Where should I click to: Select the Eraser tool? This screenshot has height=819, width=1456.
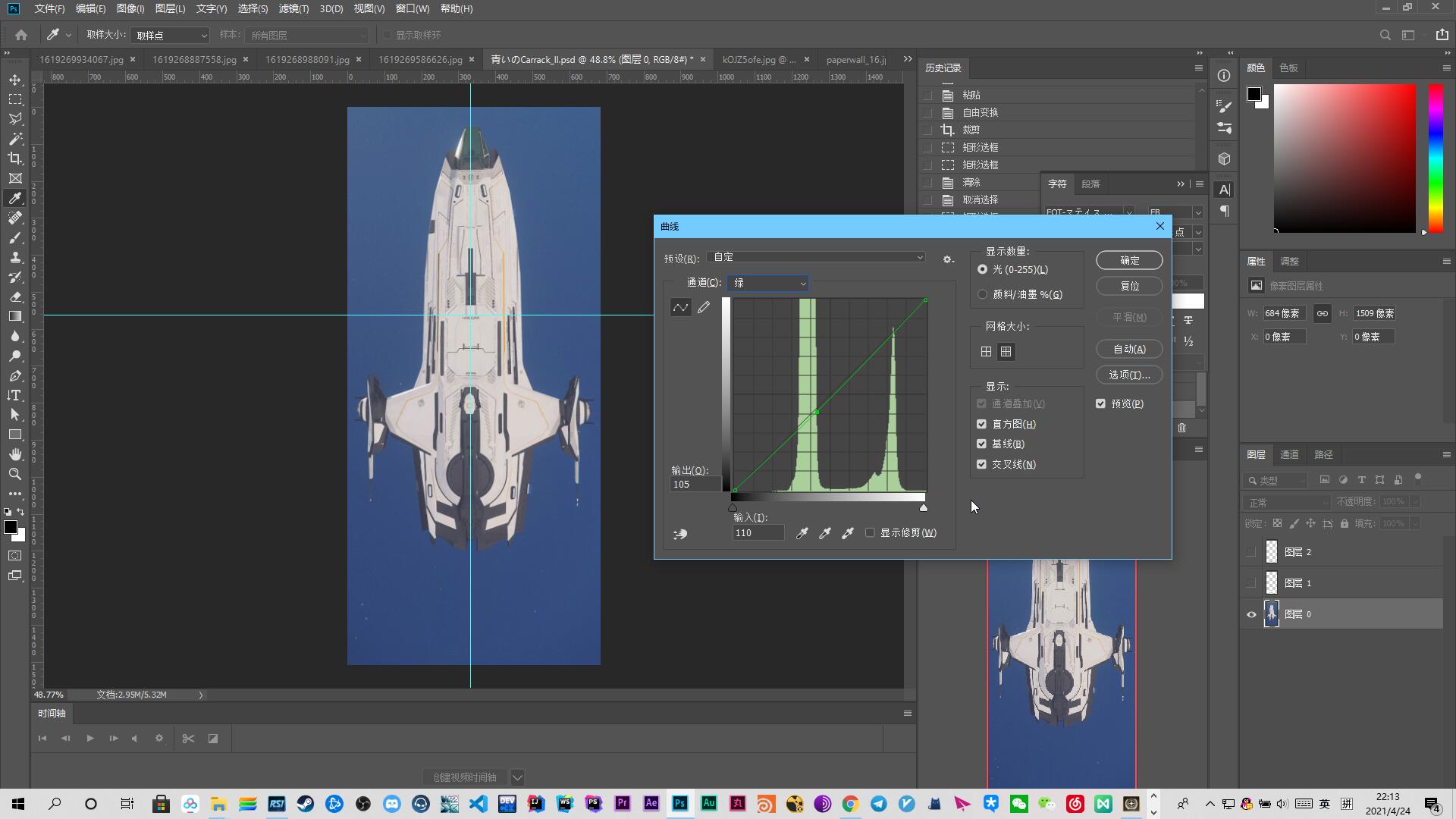tap(15, 297)
